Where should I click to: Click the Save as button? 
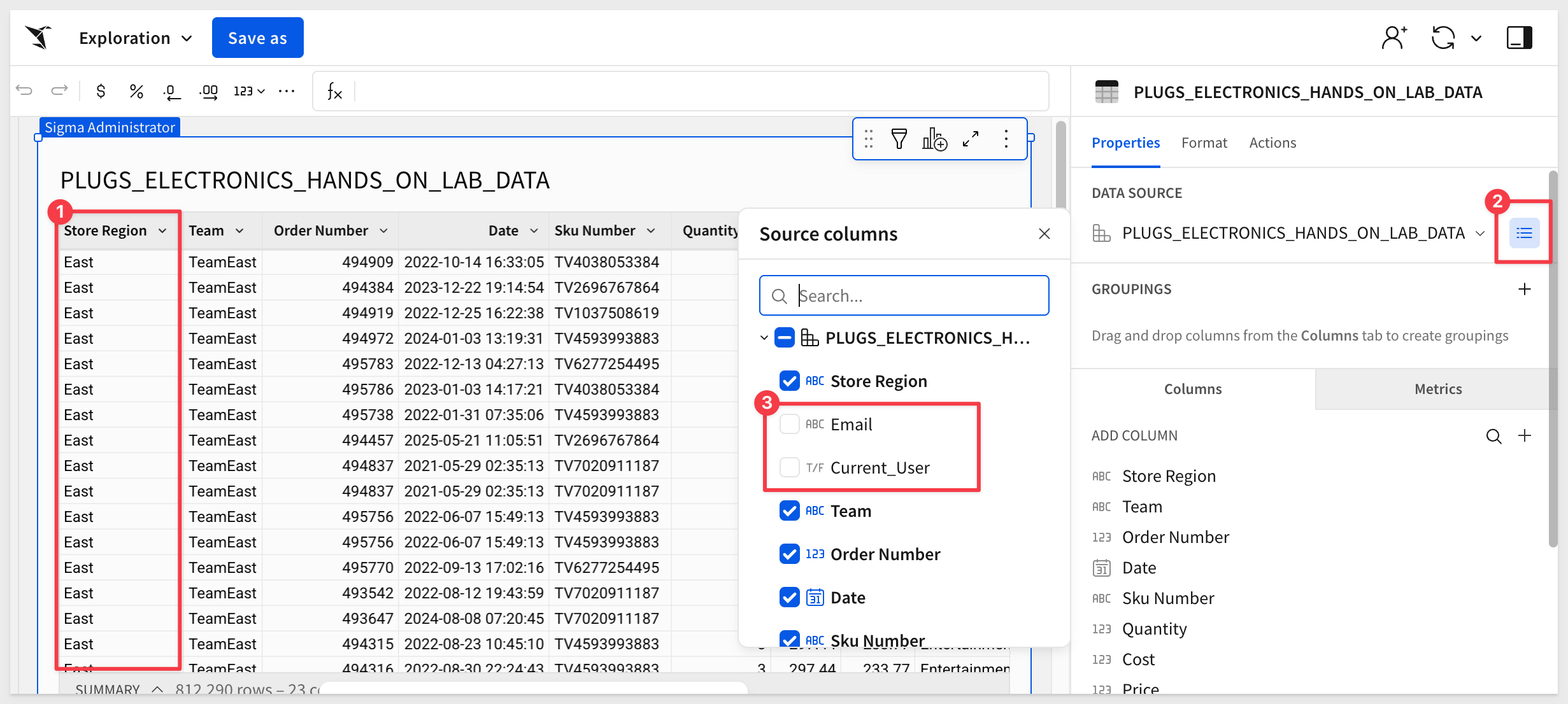(257, 38)
